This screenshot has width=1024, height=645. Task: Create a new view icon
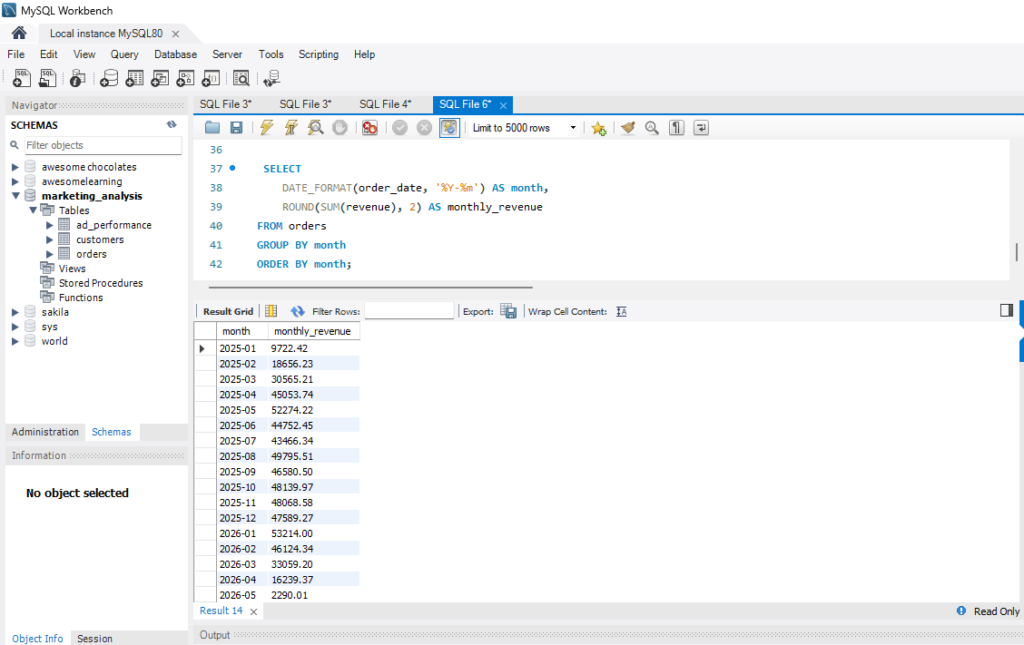pyautogui.click(x=160, y=78)
